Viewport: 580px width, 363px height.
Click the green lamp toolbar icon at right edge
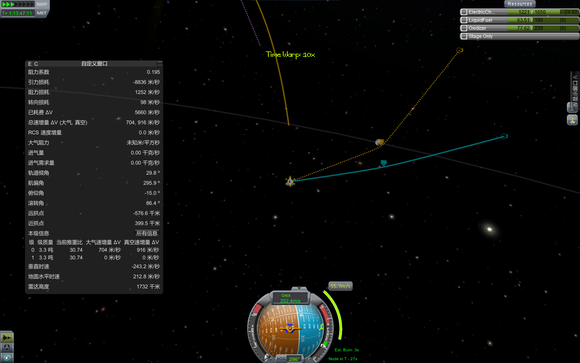point(573,120)
